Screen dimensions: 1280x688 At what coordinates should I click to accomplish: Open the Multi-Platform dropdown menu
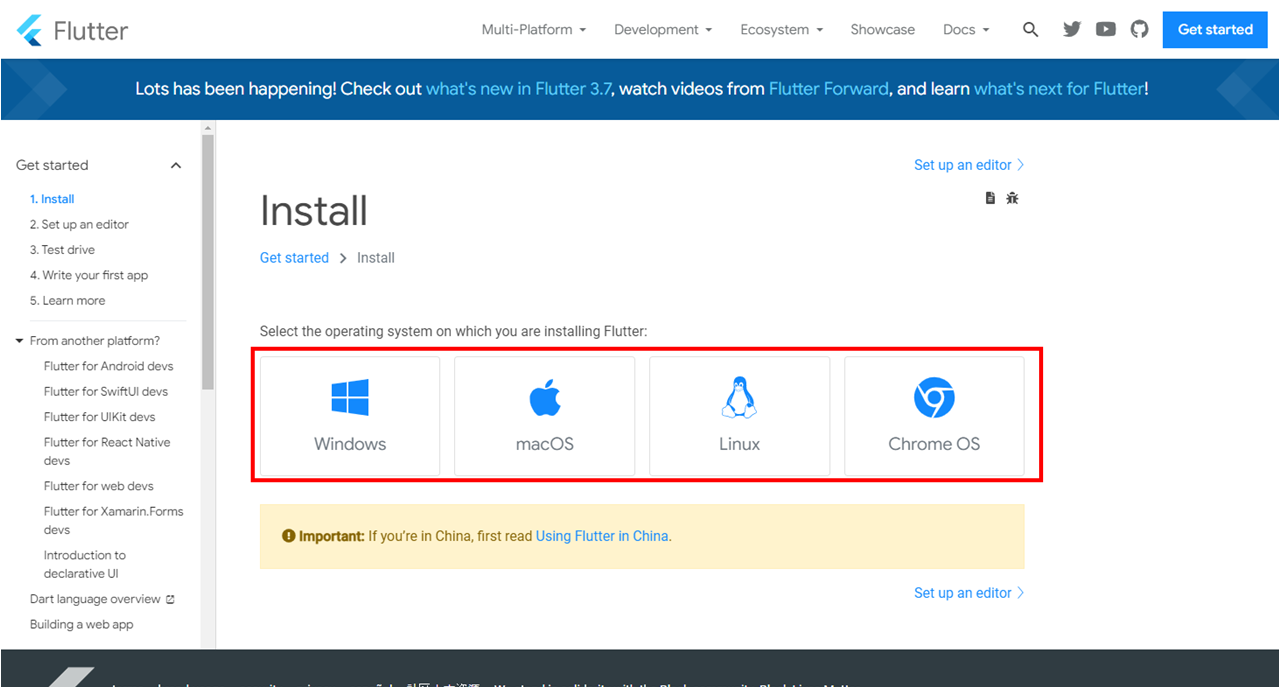tap(534, 30)
